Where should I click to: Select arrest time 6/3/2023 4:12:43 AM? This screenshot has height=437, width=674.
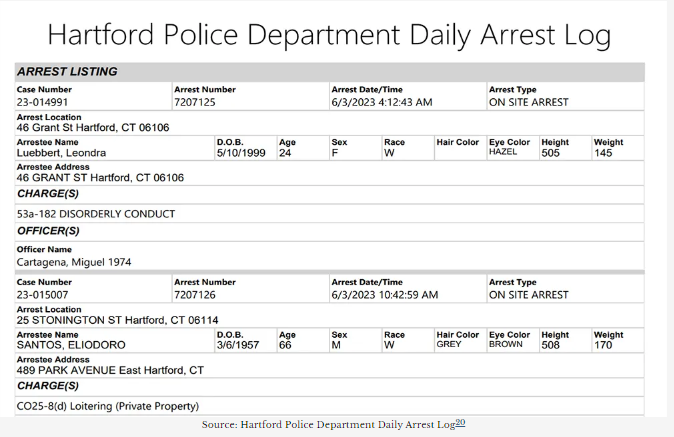382,102
